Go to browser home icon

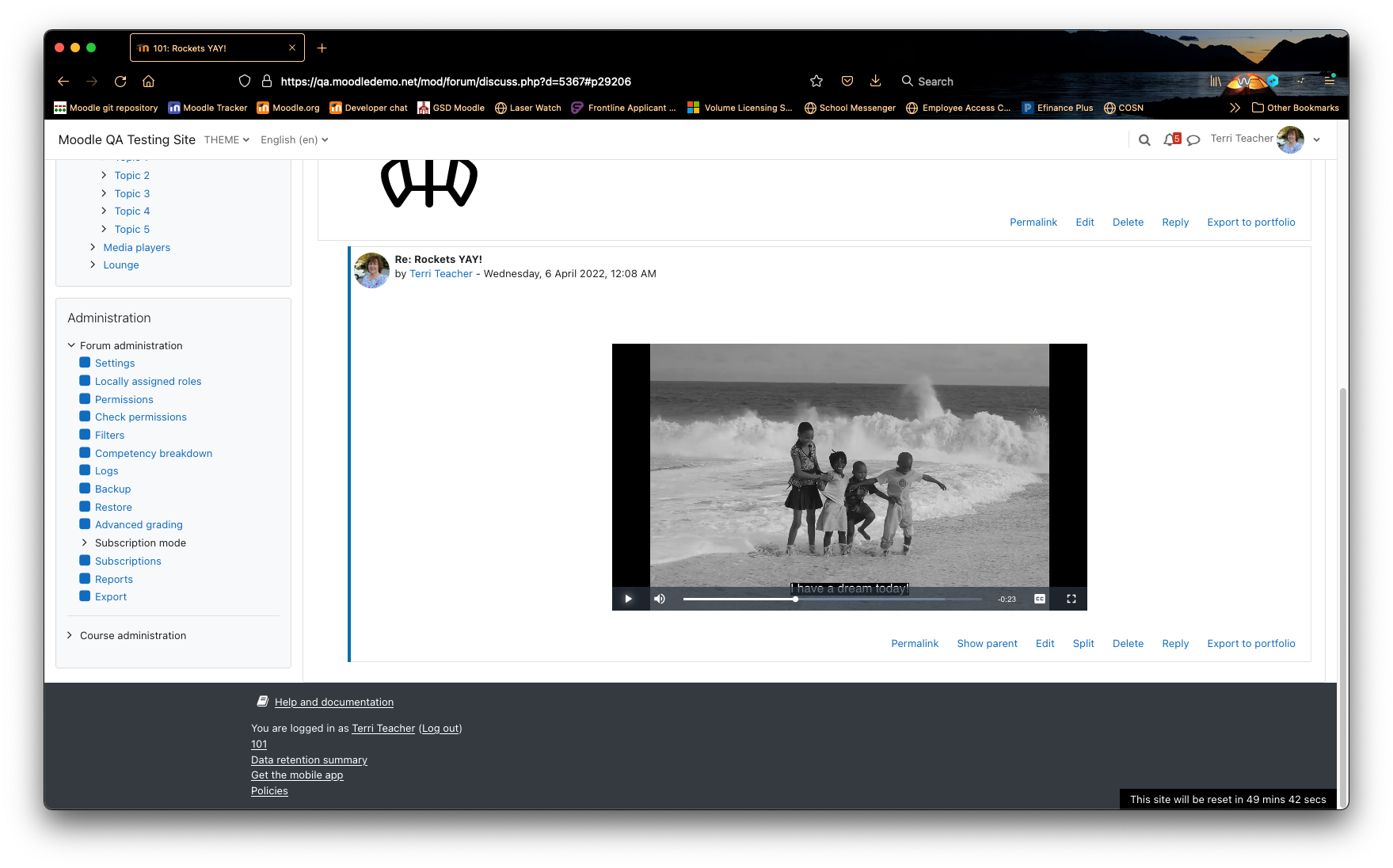click(148, 81)
